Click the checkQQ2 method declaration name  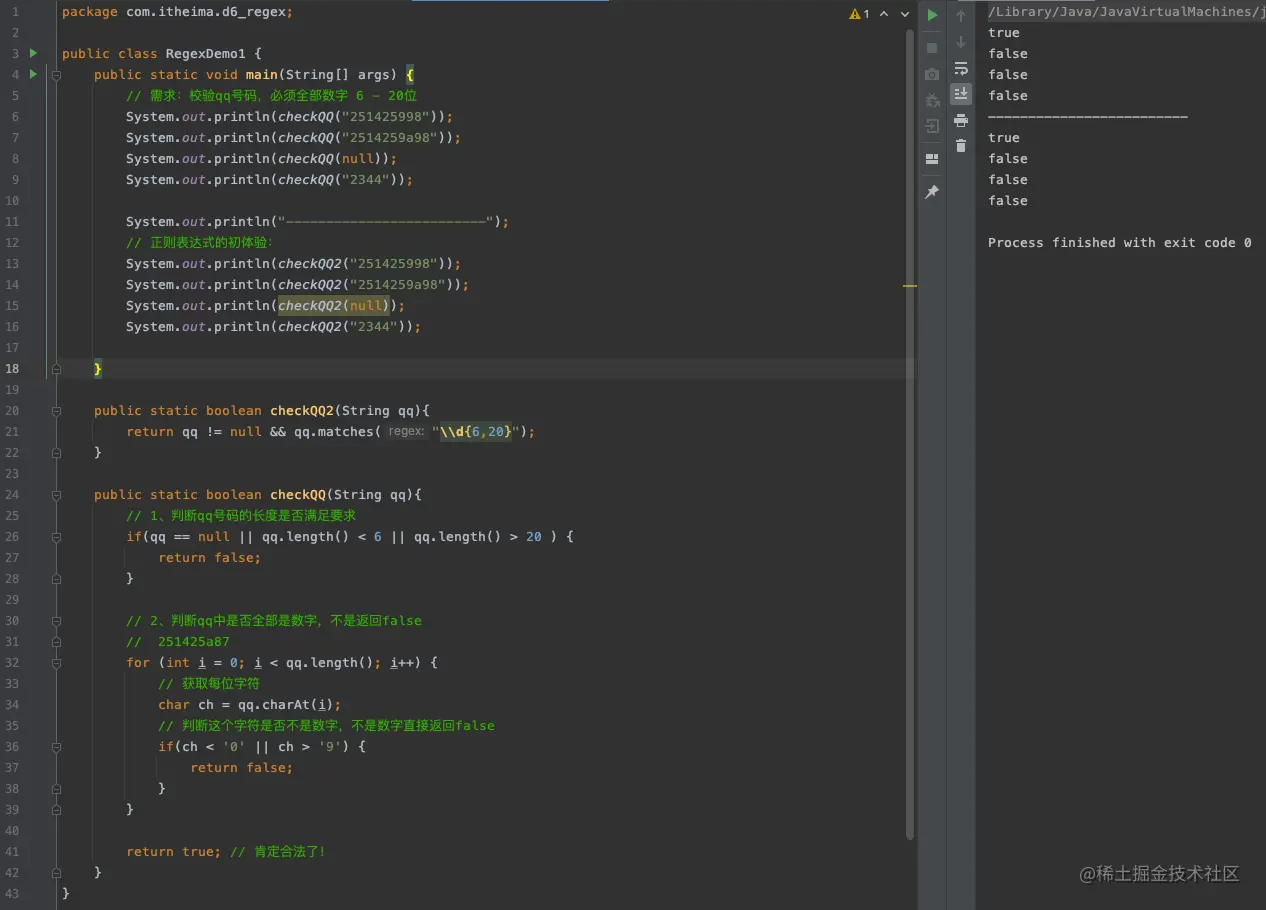point(302,411)
